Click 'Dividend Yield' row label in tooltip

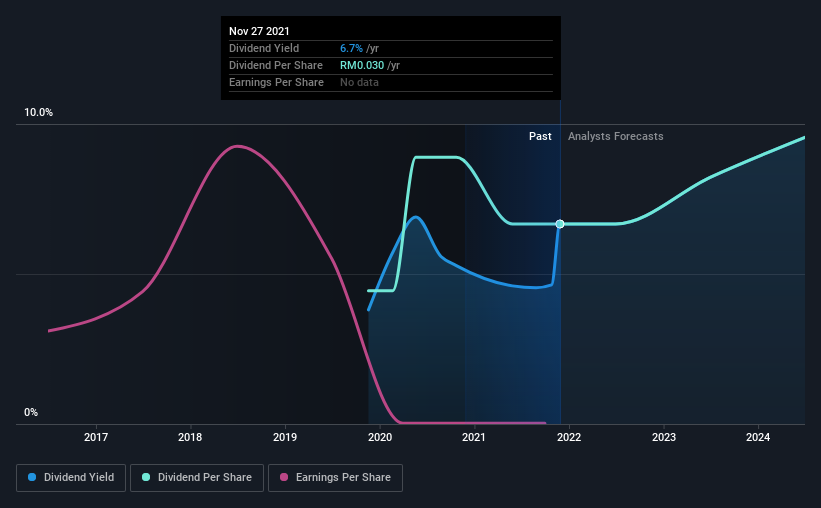[x=264, y=48]
